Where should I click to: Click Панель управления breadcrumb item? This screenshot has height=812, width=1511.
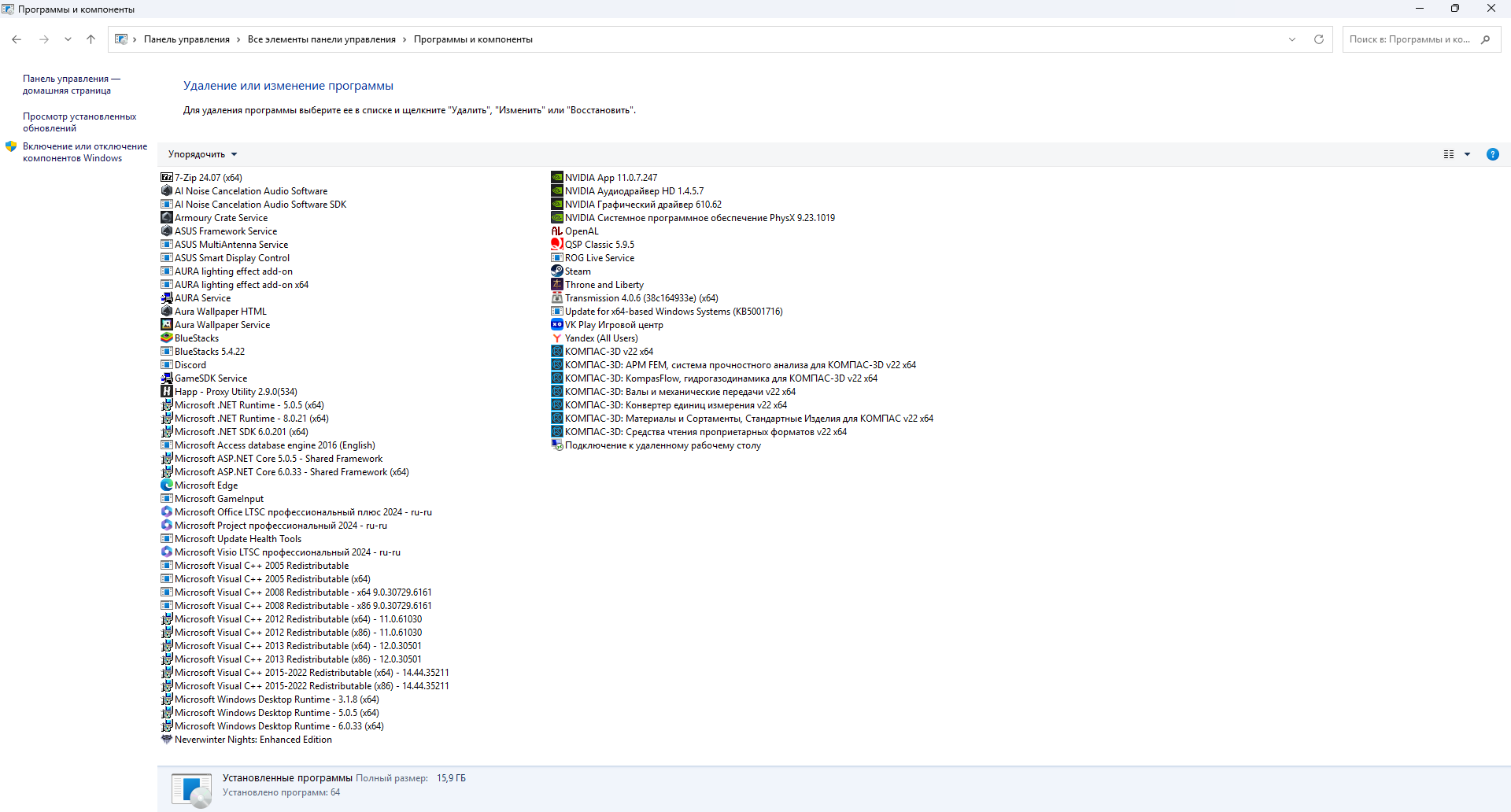point(187,39)
